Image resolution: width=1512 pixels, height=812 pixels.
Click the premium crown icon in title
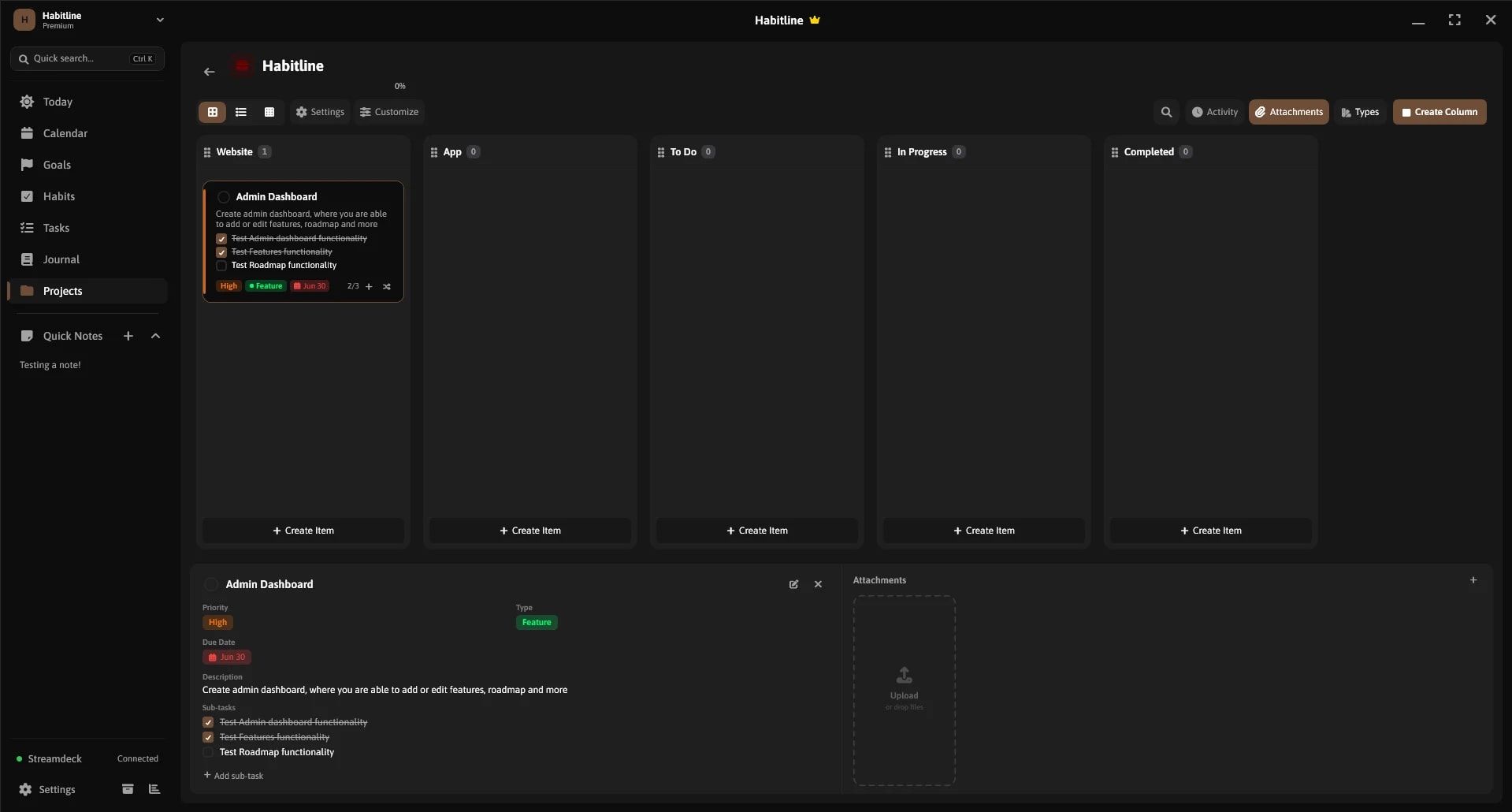coord(815,20)
